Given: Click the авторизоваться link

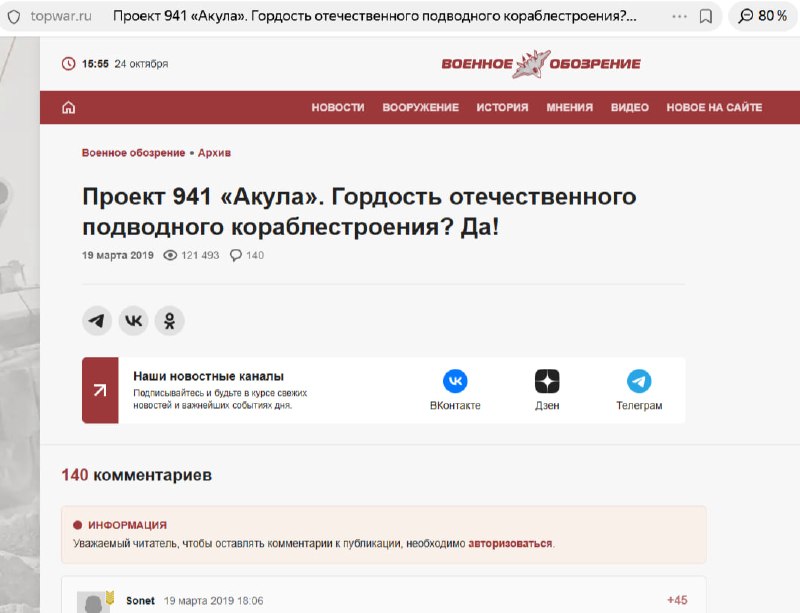Looking at the screenshot, I should coord(510,544).
